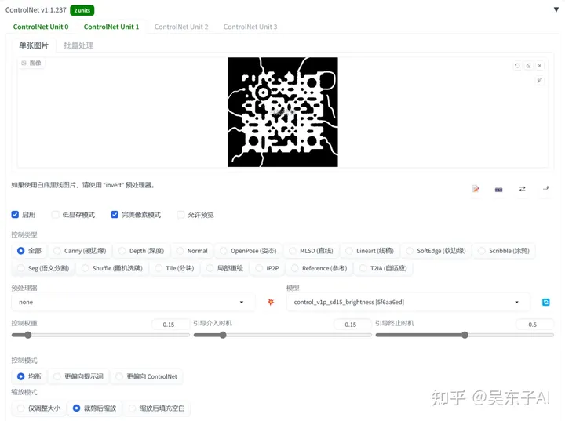The height and width of the screenshot is (422, 566).
Task: Adjust the ending control step slider
Action: point(465,335)
